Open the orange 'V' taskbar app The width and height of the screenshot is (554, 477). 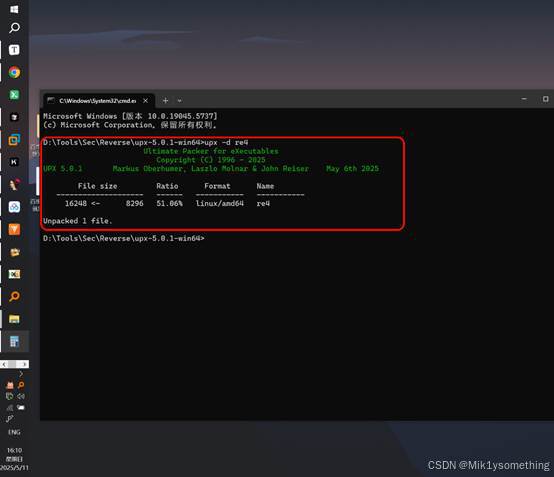tap(14, 229)
